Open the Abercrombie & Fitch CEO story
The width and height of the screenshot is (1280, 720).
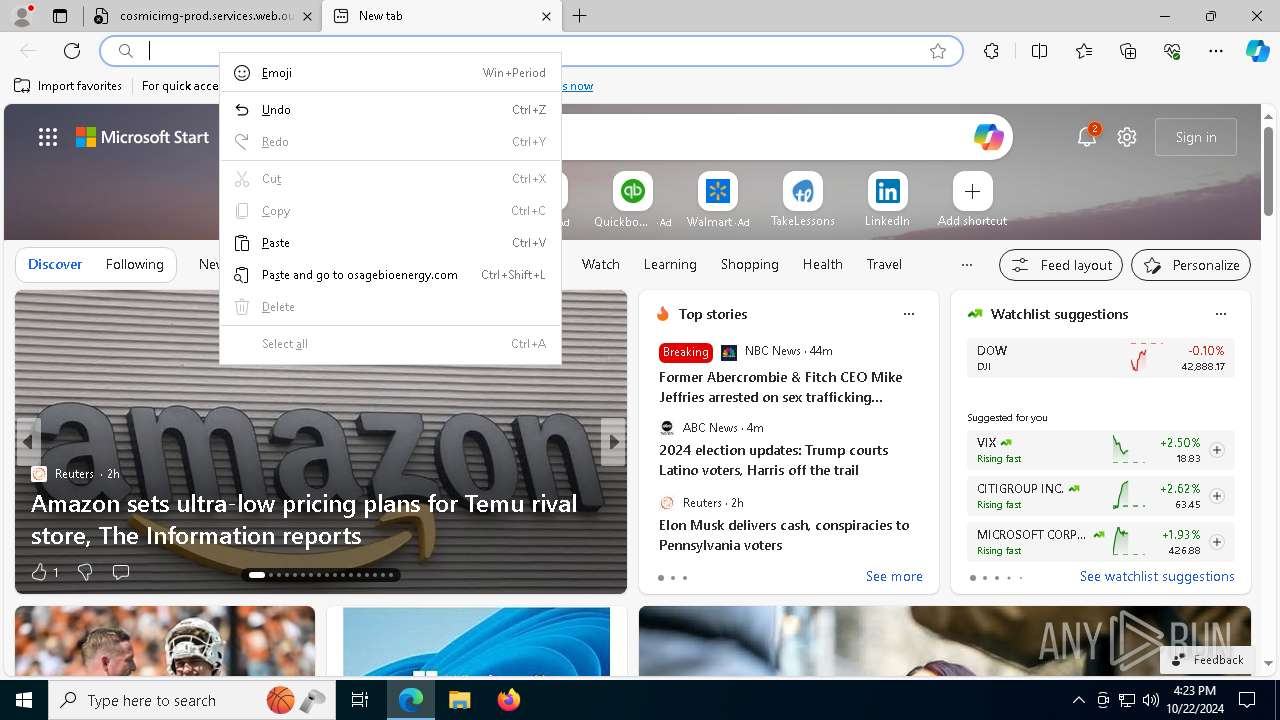780,387
